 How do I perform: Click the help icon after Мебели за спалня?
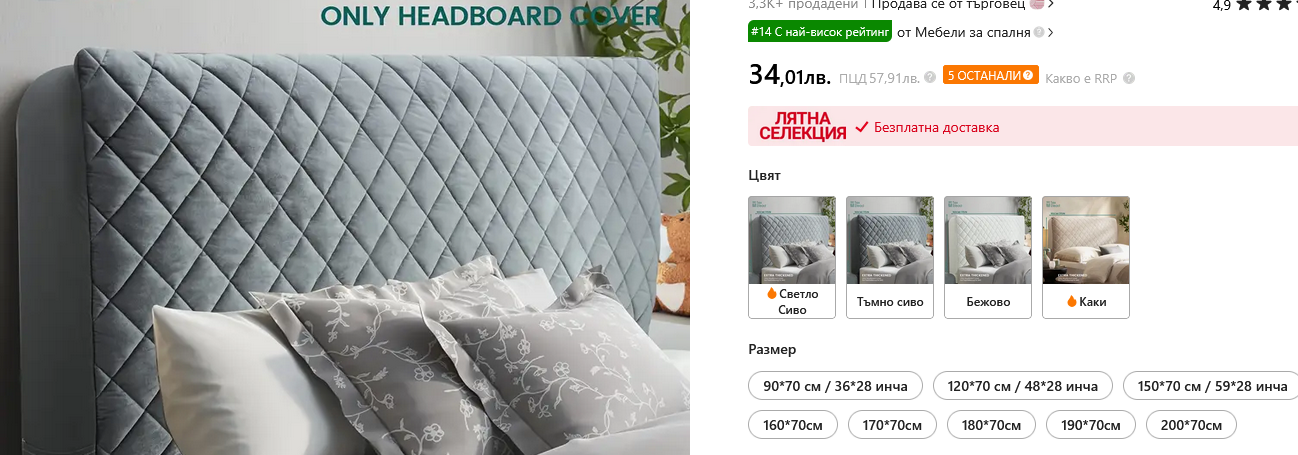(1039, 32)
